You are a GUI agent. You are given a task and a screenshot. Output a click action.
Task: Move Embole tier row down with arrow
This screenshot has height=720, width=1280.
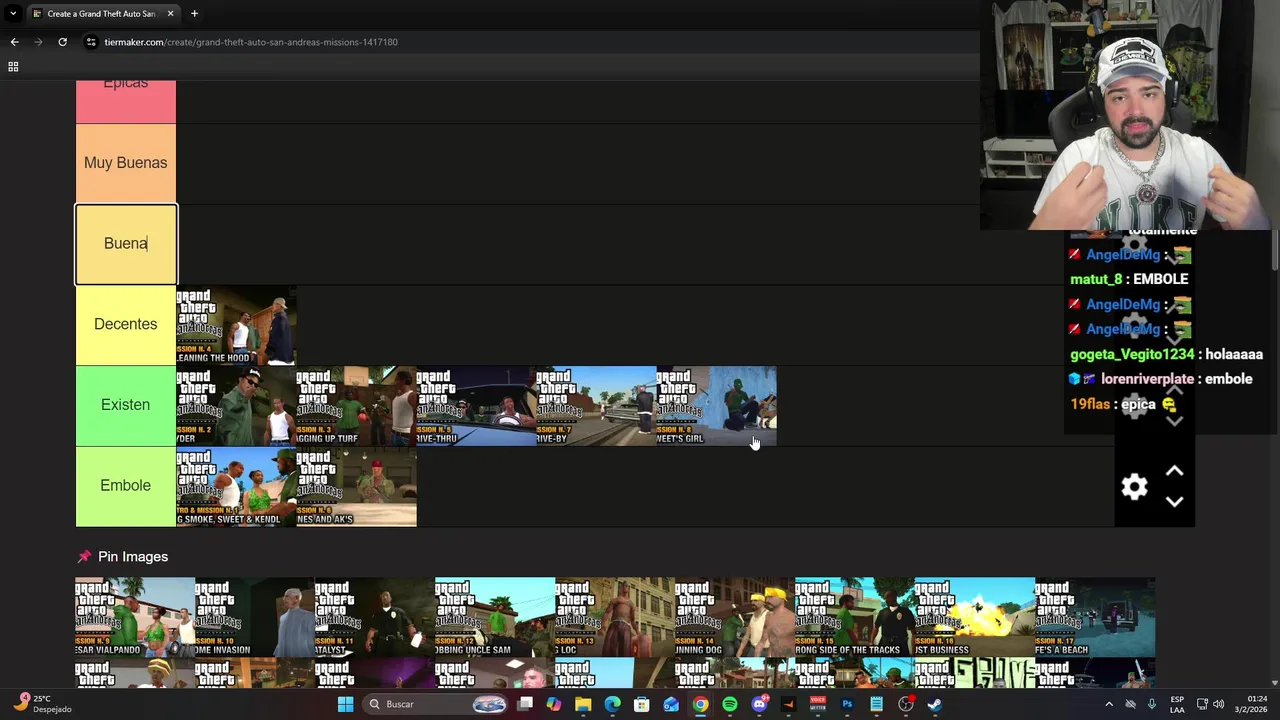1174,502
